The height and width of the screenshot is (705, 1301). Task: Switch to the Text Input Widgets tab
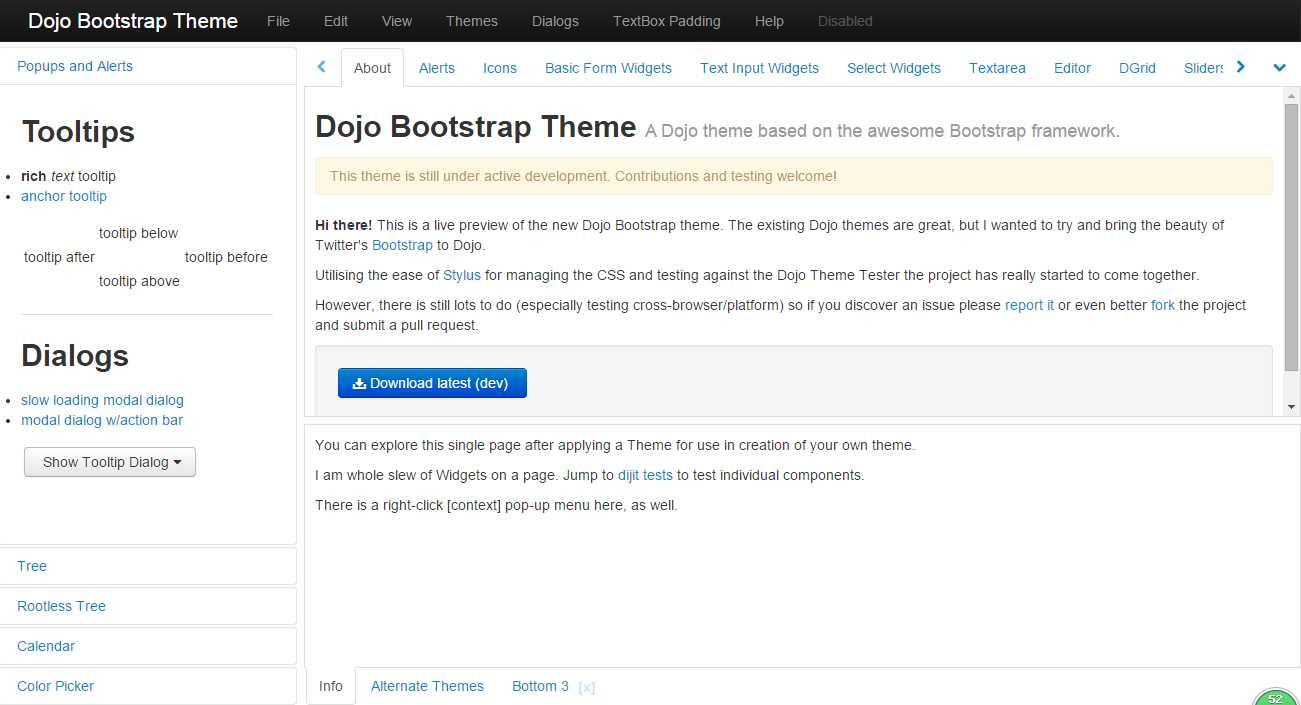(759, 68)
